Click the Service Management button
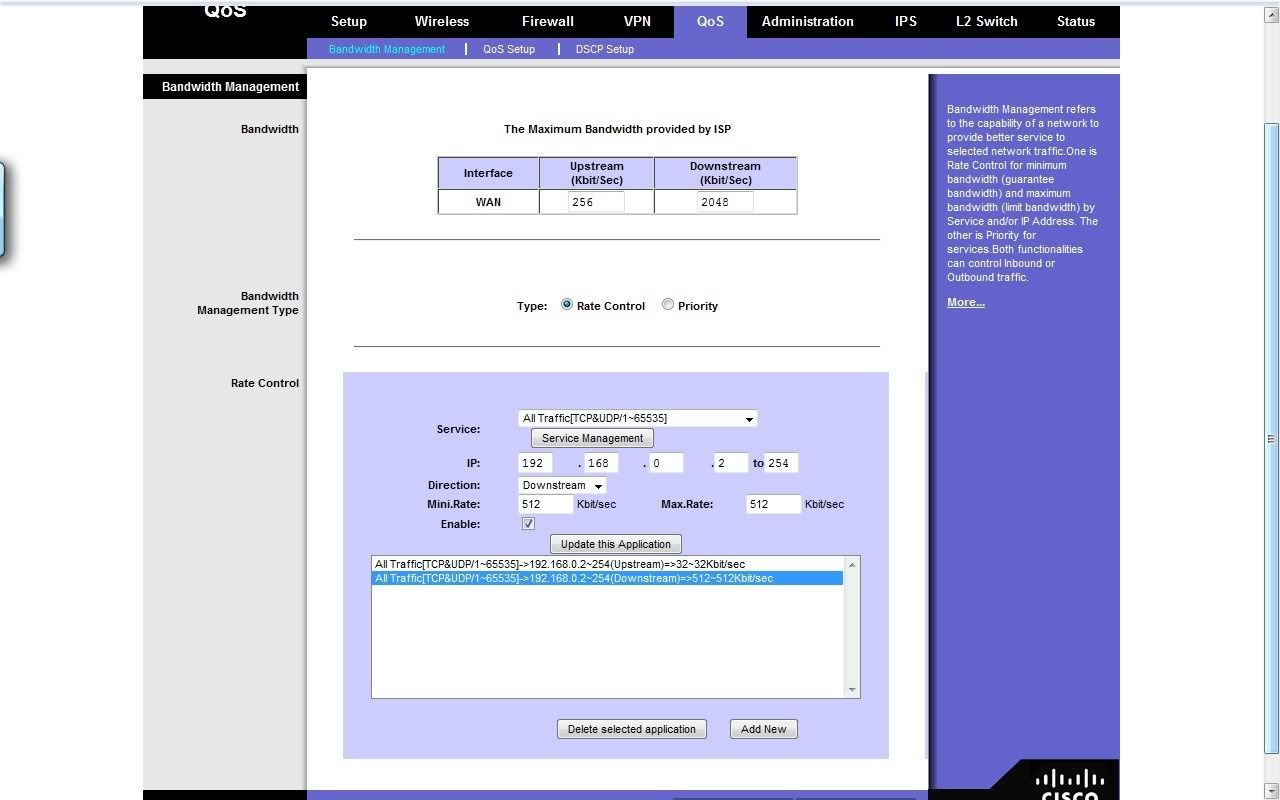The image size is (1280, 800). coord(592,438)
